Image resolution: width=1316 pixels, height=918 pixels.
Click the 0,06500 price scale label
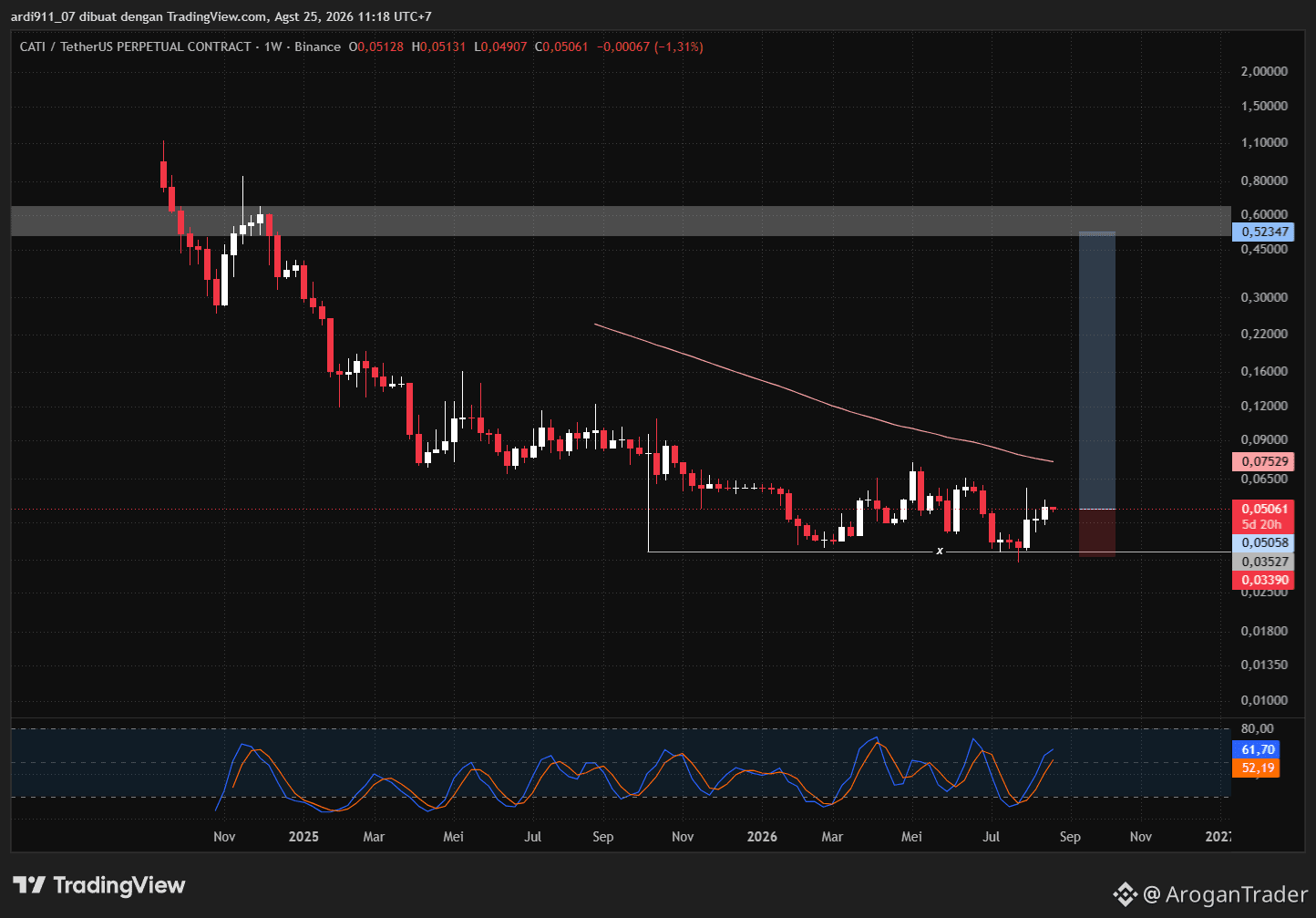tap(1264, 479)
